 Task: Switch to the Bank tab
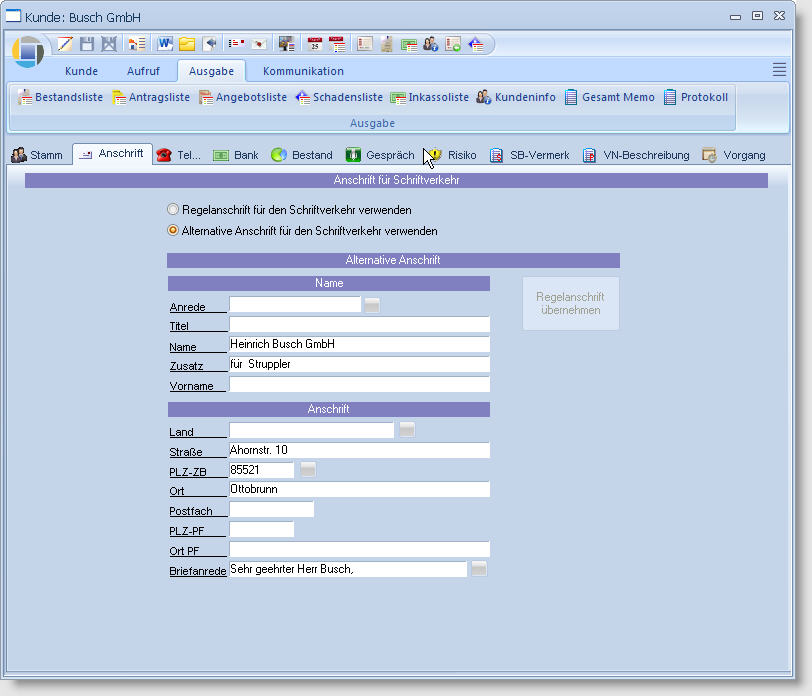tap(236, 155)
